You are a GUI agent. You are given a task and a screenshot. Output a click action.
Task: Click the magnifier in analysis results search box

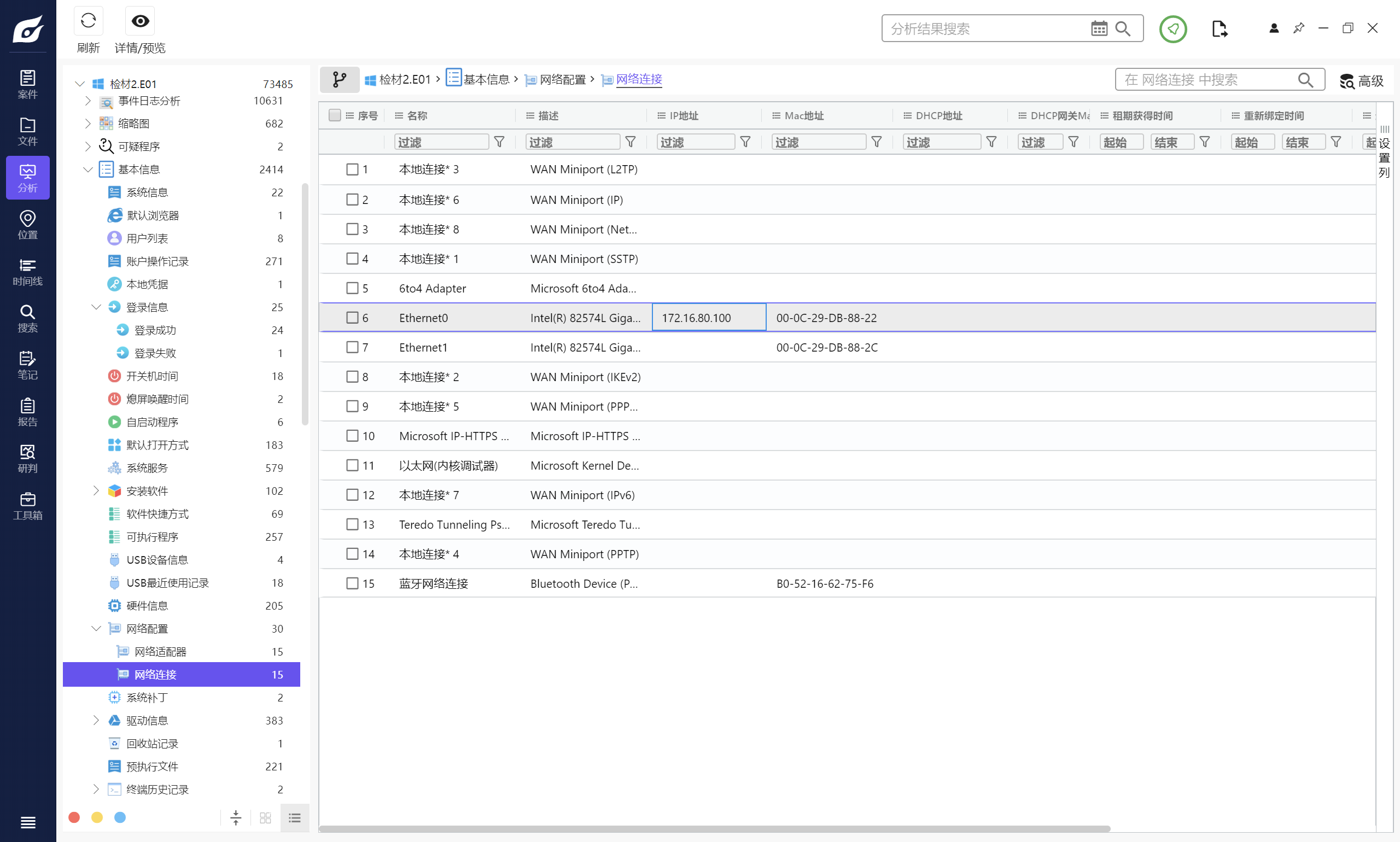[1123, 28]
